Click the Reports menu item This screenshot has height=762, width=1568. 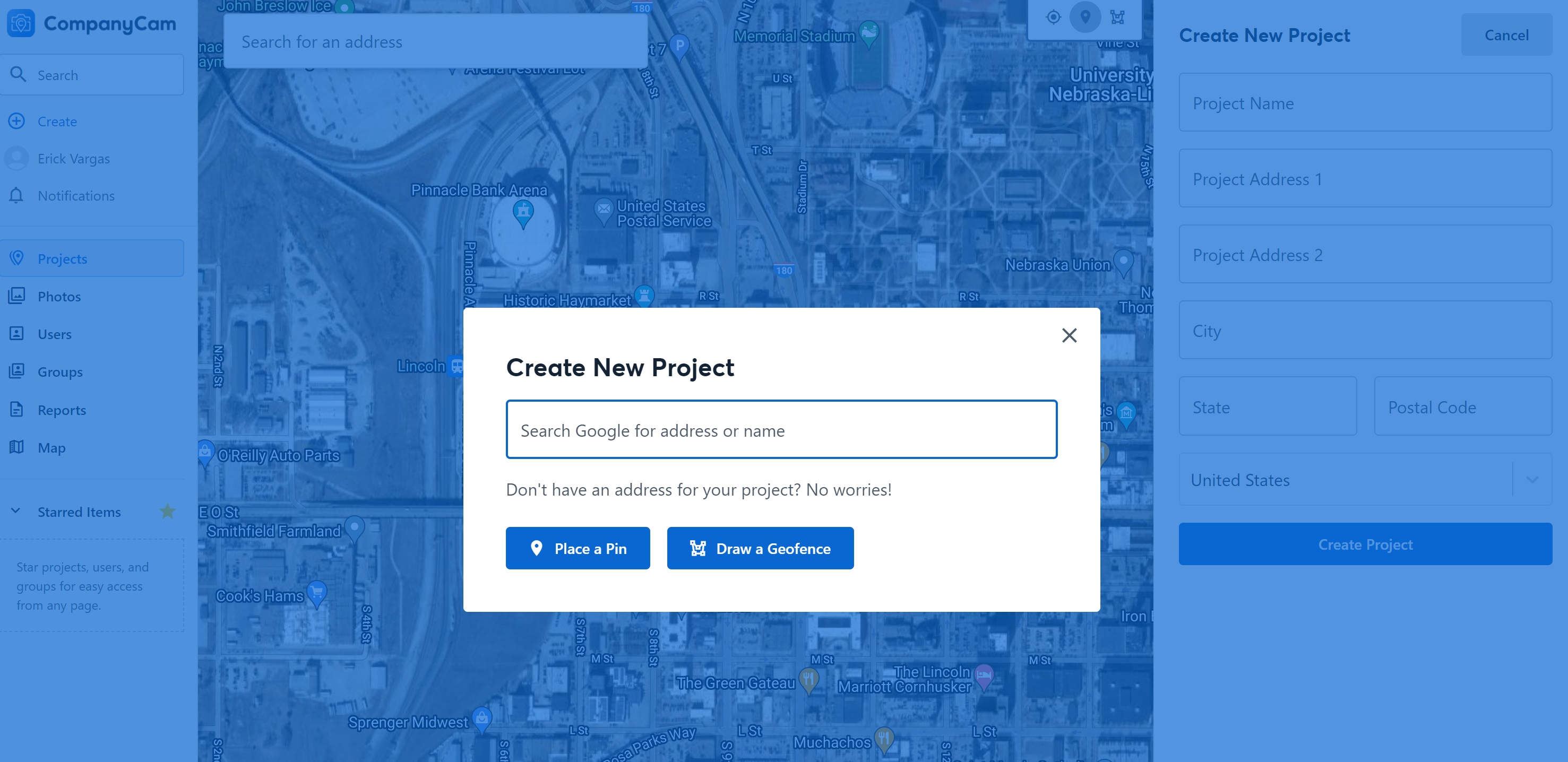point(62,409)
